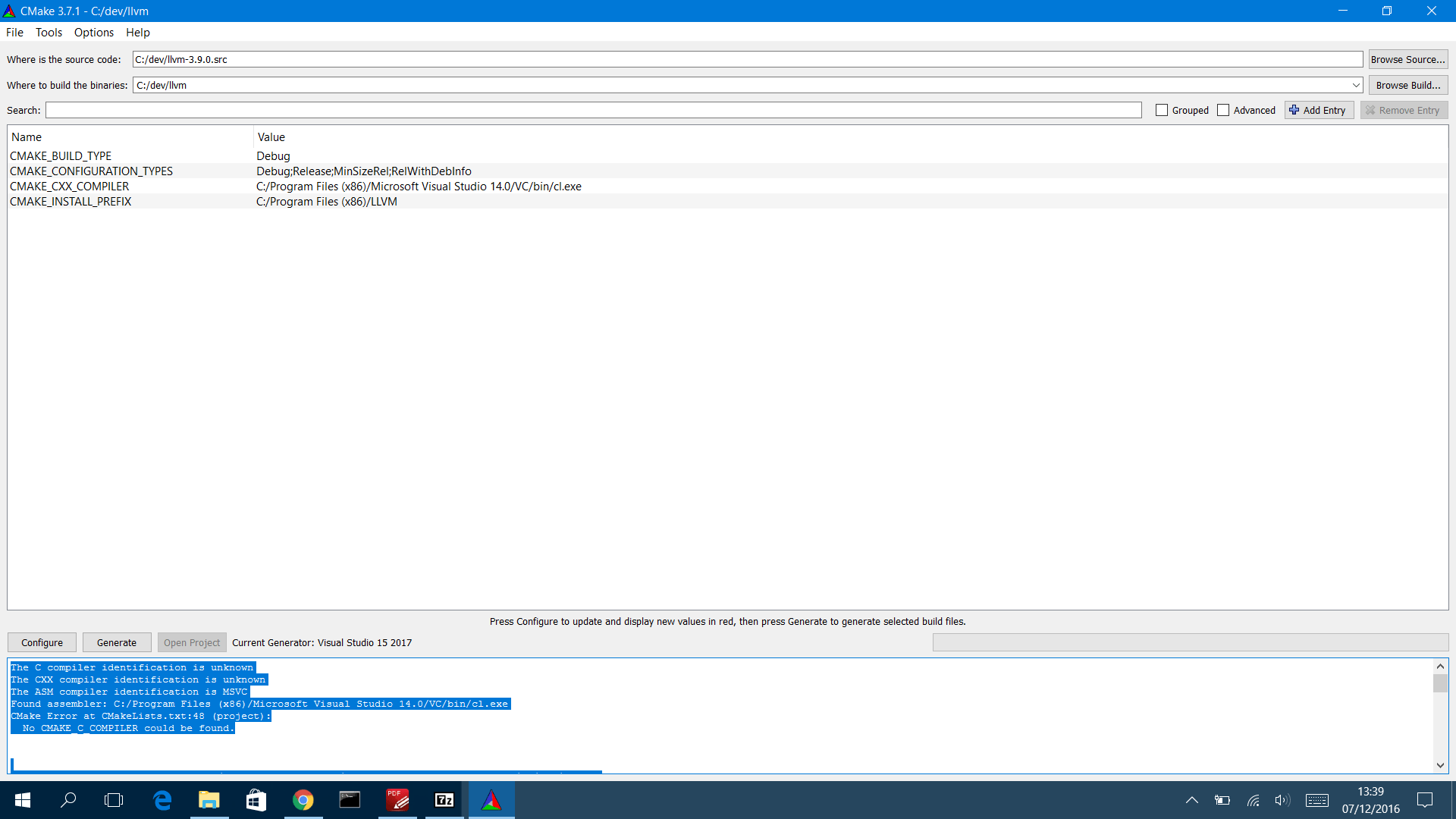This screenshot has width=1456, height=819.
Task: Open the network icon in system tray
Action: coord(1254,800)
